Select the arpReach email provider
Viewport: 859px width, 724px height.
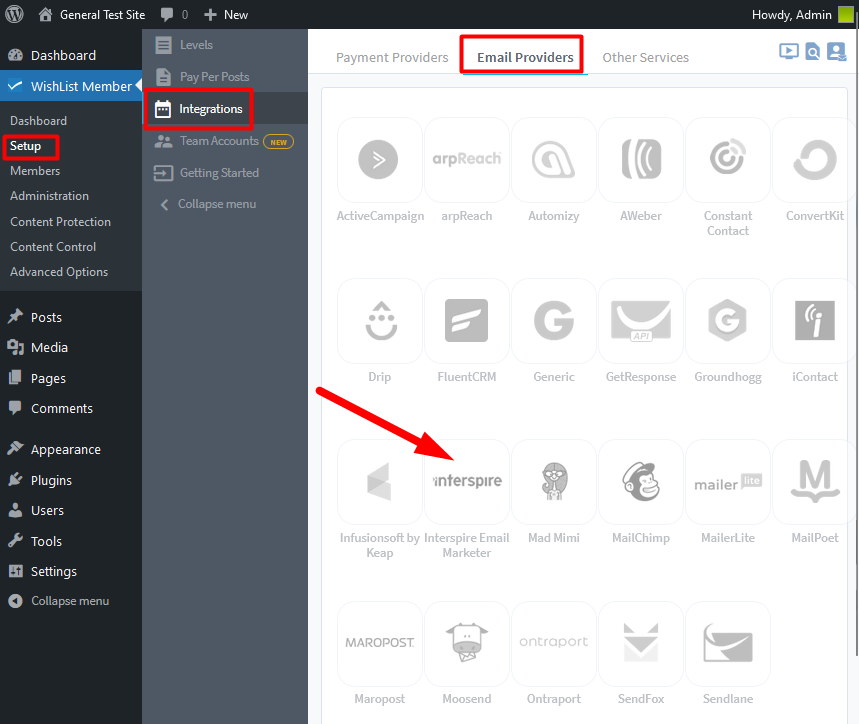(x=467, y=160)
